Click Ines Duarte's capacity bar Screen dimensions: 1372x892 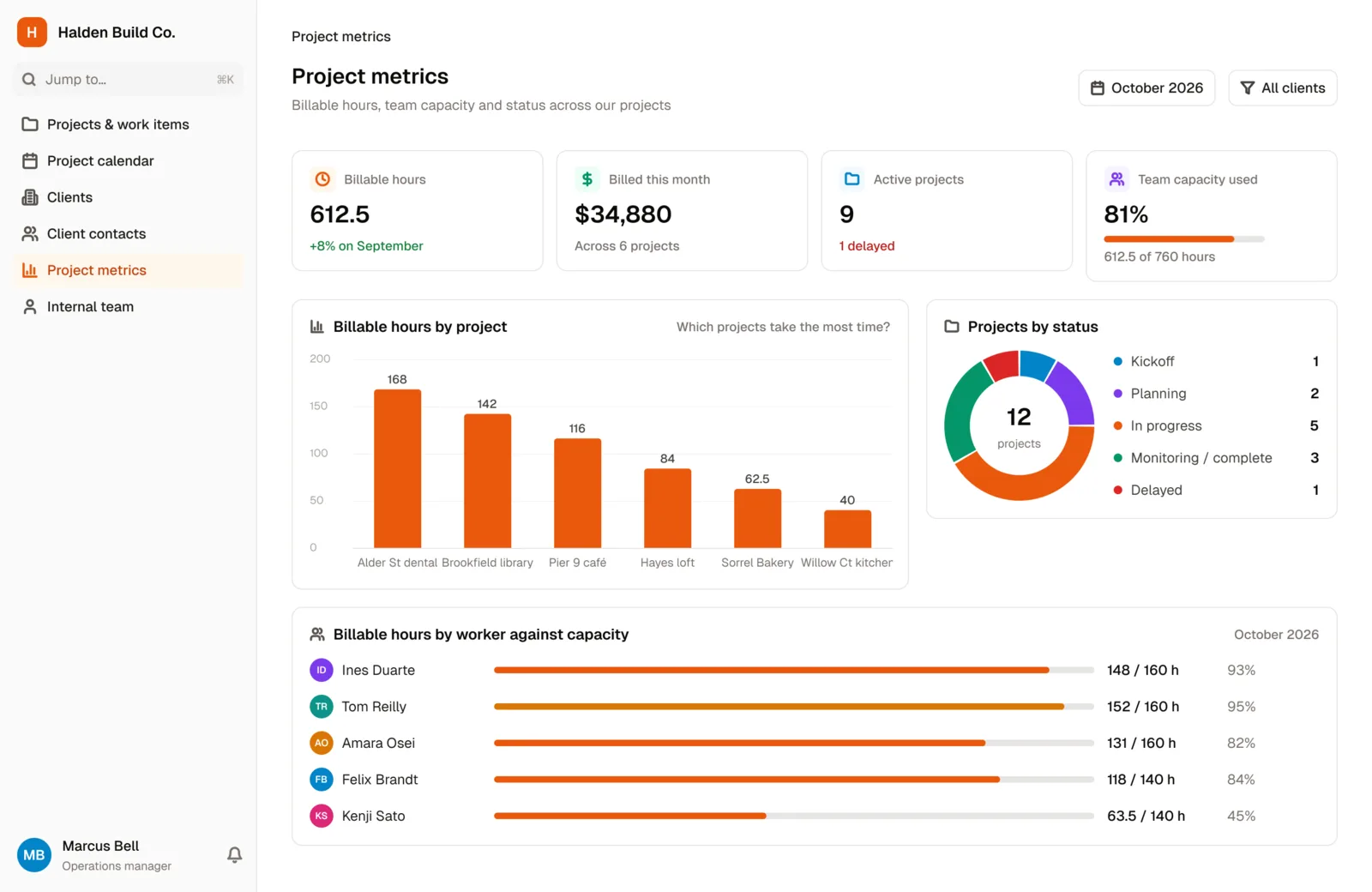pyautogui.click(x=794, y=670)
